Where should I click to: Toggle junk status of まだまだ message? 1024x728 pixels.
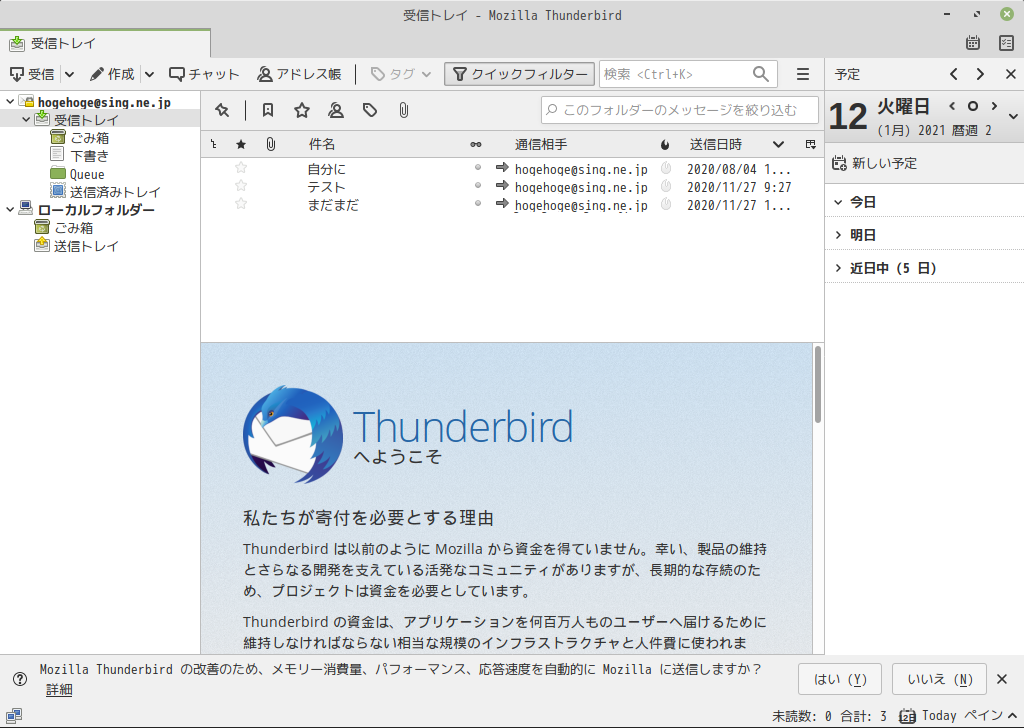(665, 204)
